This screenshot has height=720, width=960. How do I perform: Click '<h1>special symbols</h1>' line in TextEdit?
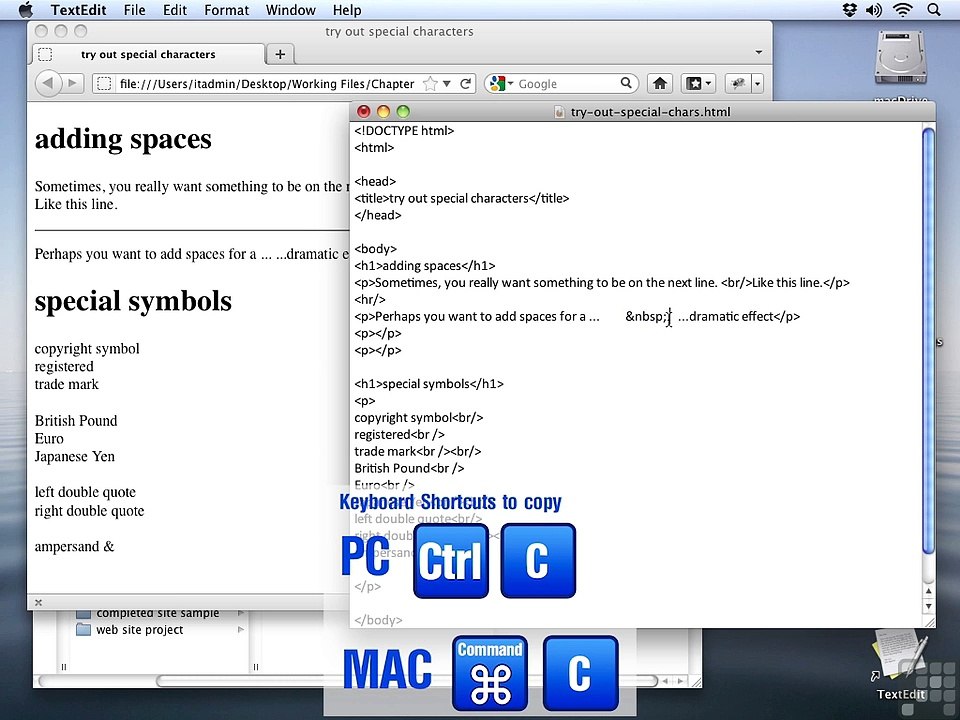point(429,384)
